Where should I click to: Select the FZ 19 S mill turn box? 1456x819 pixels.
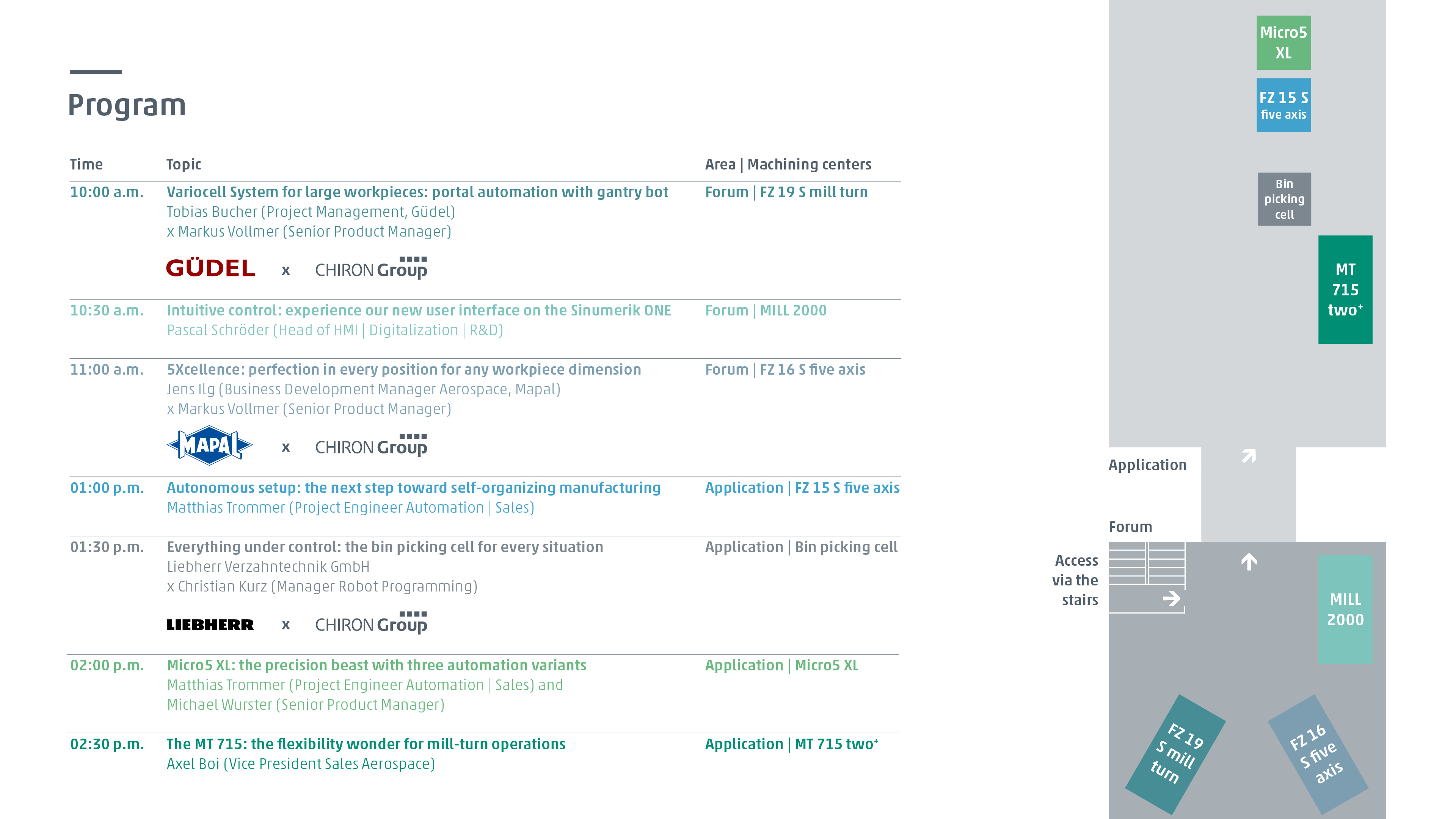point(1175,755)
